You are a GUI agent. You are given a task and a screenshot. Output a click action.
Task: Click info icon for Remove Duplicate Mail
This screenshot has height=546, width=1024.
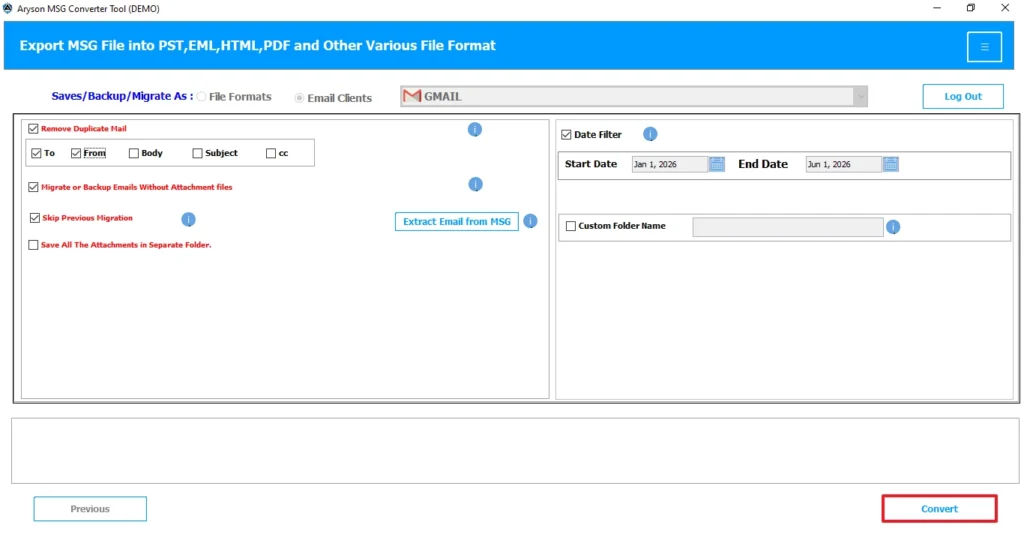point(475,129)
